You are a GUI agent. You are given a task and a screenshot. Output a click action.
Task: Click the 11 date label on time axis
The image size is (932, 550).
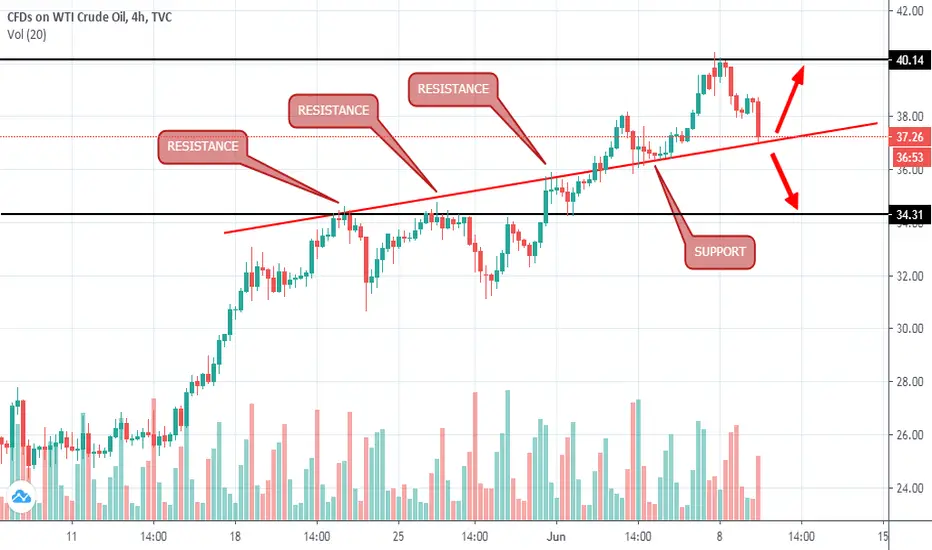click(71, 534)
